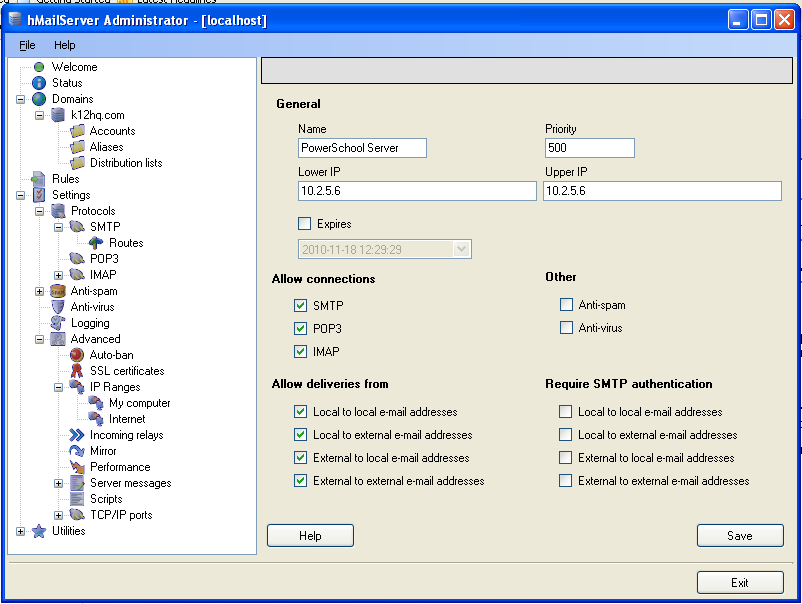
Task: Click the Save button
Action: click(739, 536)
